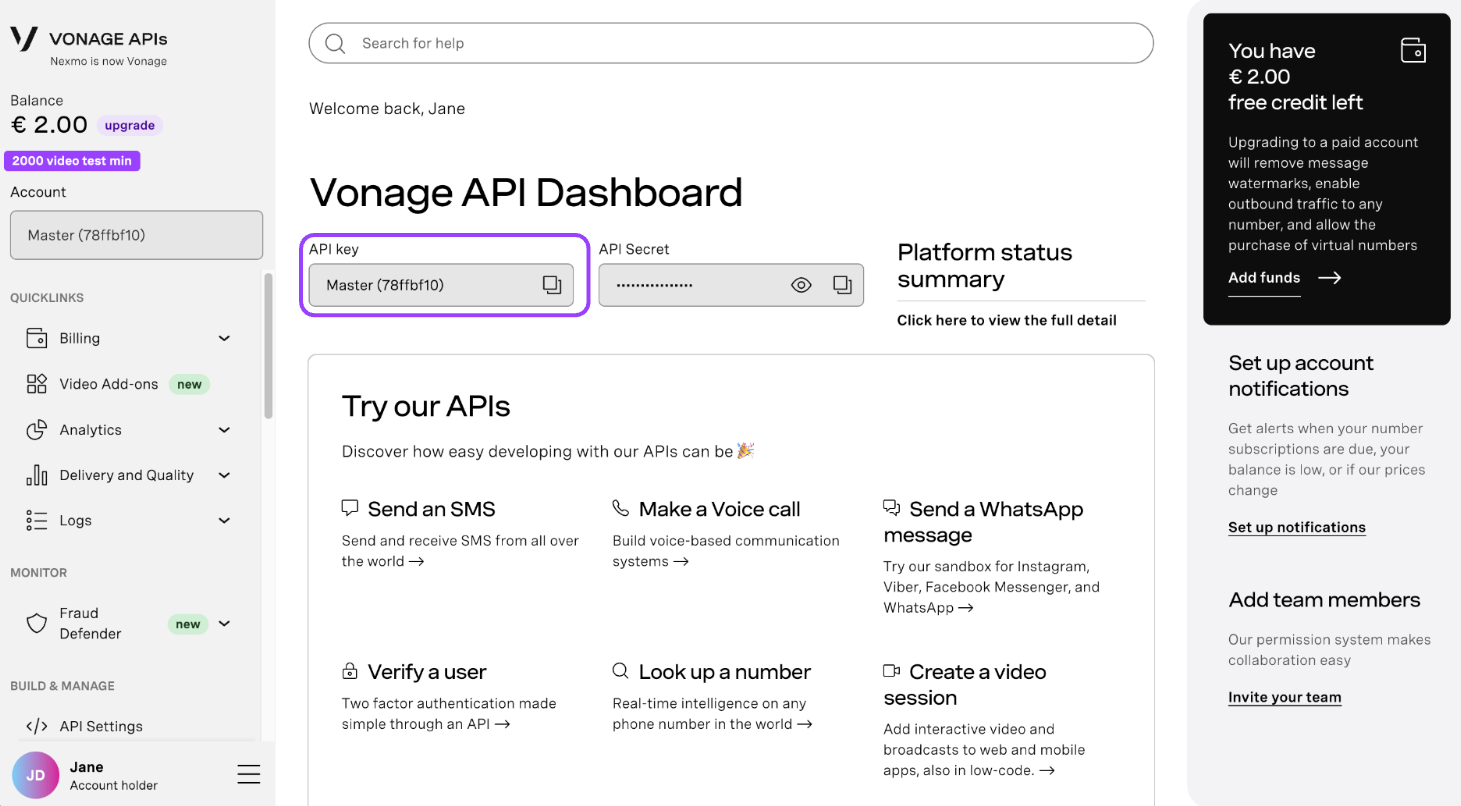This screenshot has height=806, width=1461.
Task: Copy the API key using the copy icon
Action: pos(552,284)
